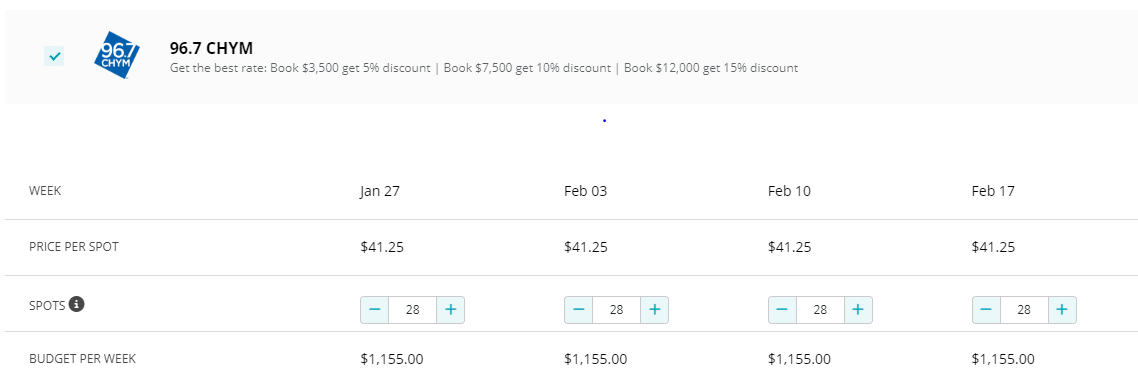Screen dimensions: 1138x386
Task: Decrease spots for Feb 17 week
Action: click(x=987, y=310)
